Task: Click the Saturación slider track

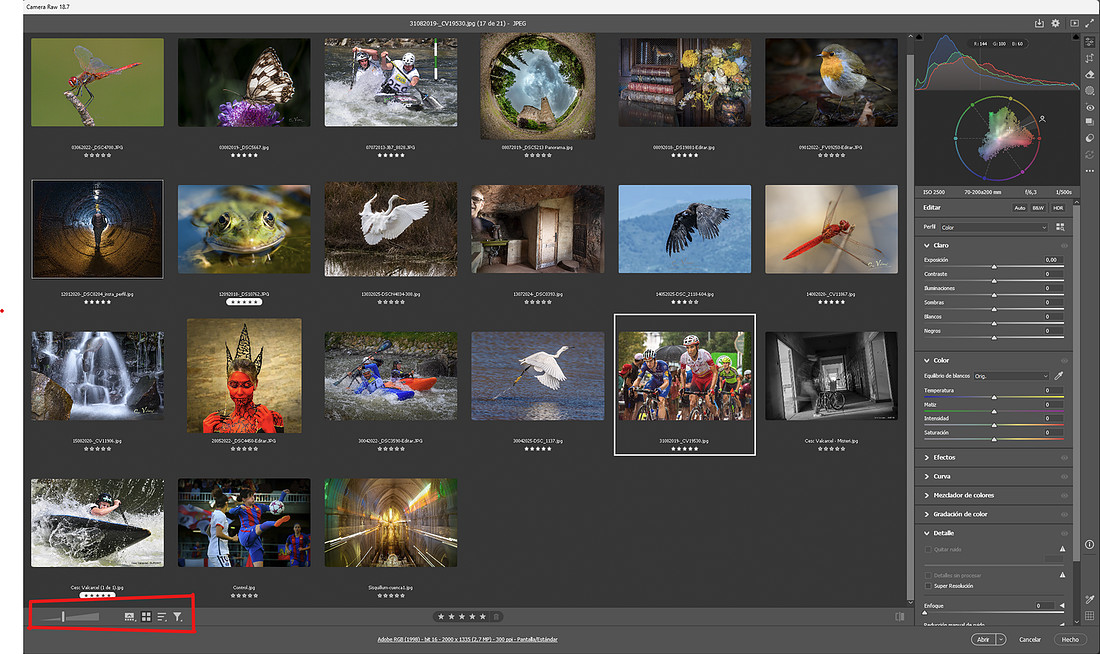Action: [994, 439]
